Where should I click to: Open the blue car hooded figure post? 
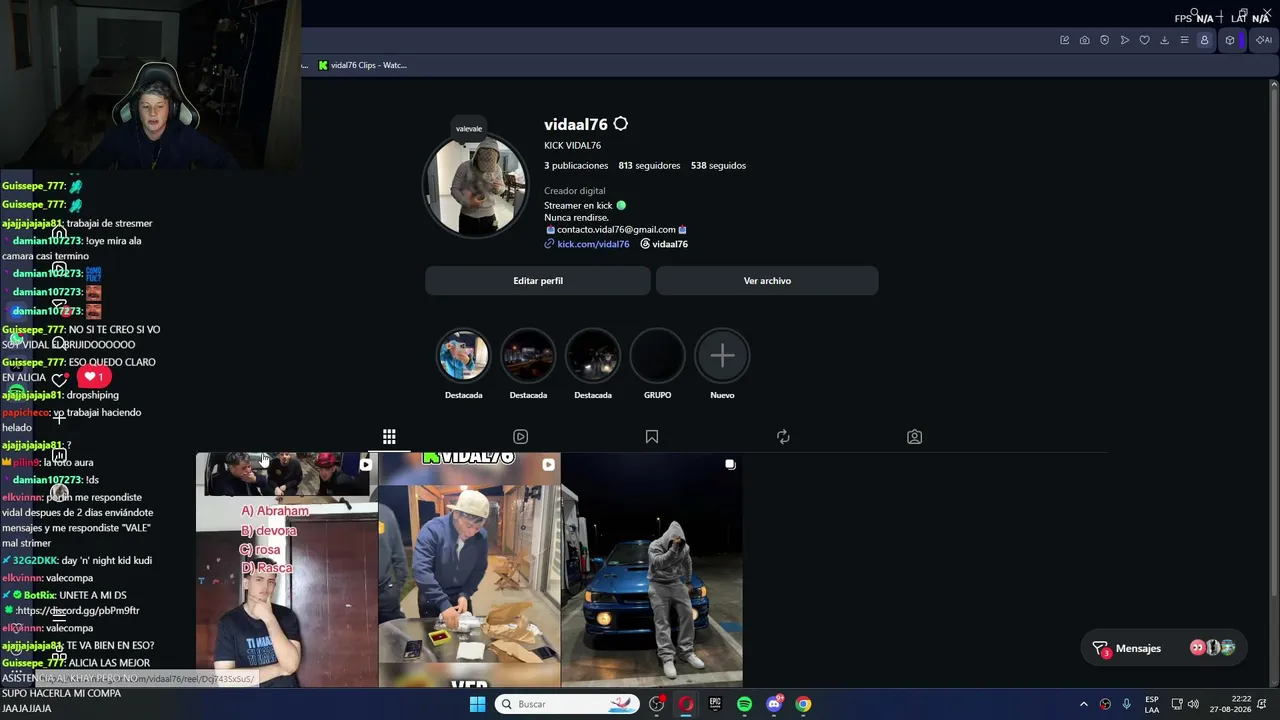click(x=652, y=570)
